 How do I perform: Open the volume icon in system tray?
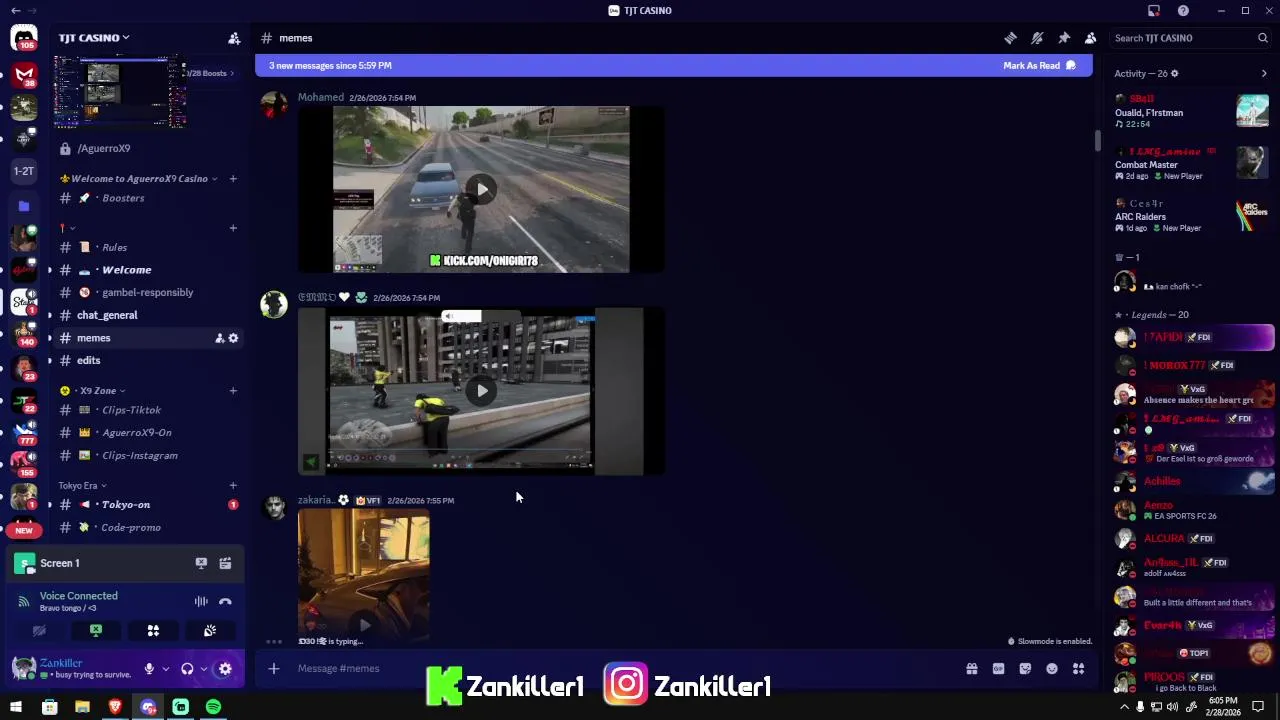coord(1173,707)
